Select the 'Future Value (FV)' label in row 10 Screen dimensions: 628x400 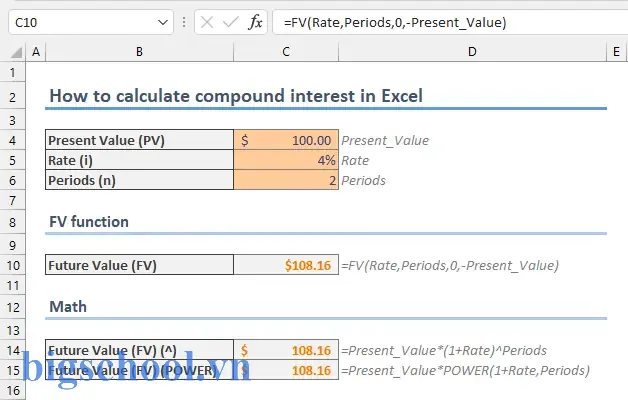click(139, 265)
